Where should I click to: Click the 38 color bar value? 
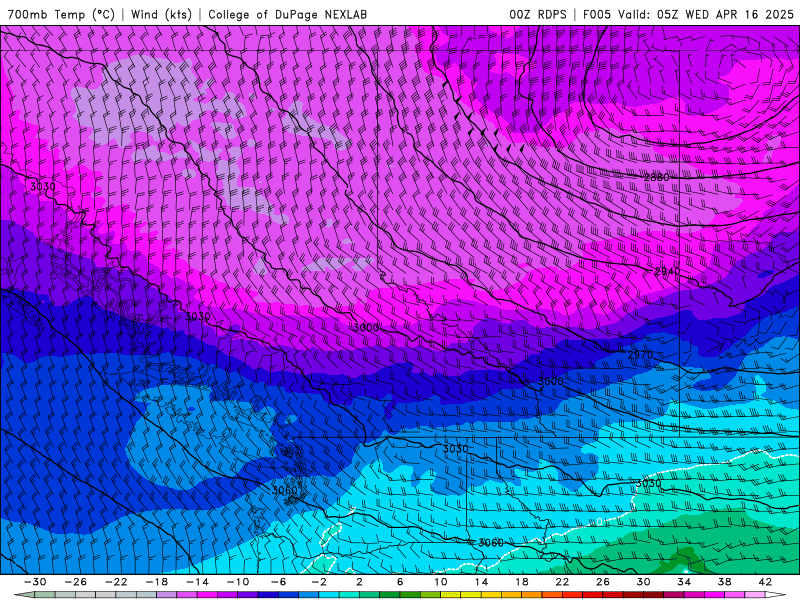(x=724, y=582)
